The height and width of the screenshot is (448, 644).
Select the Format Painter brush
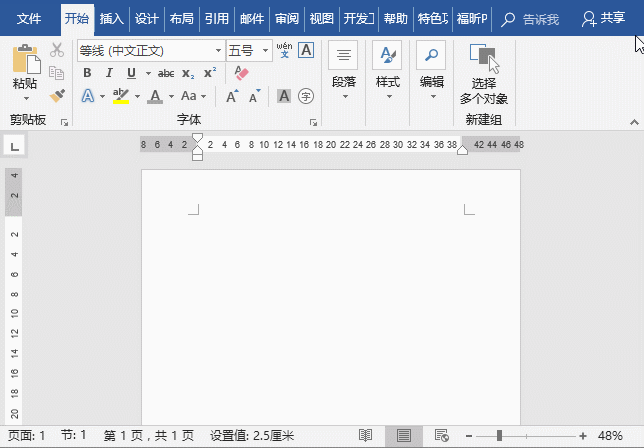click(x=57, y=96)
